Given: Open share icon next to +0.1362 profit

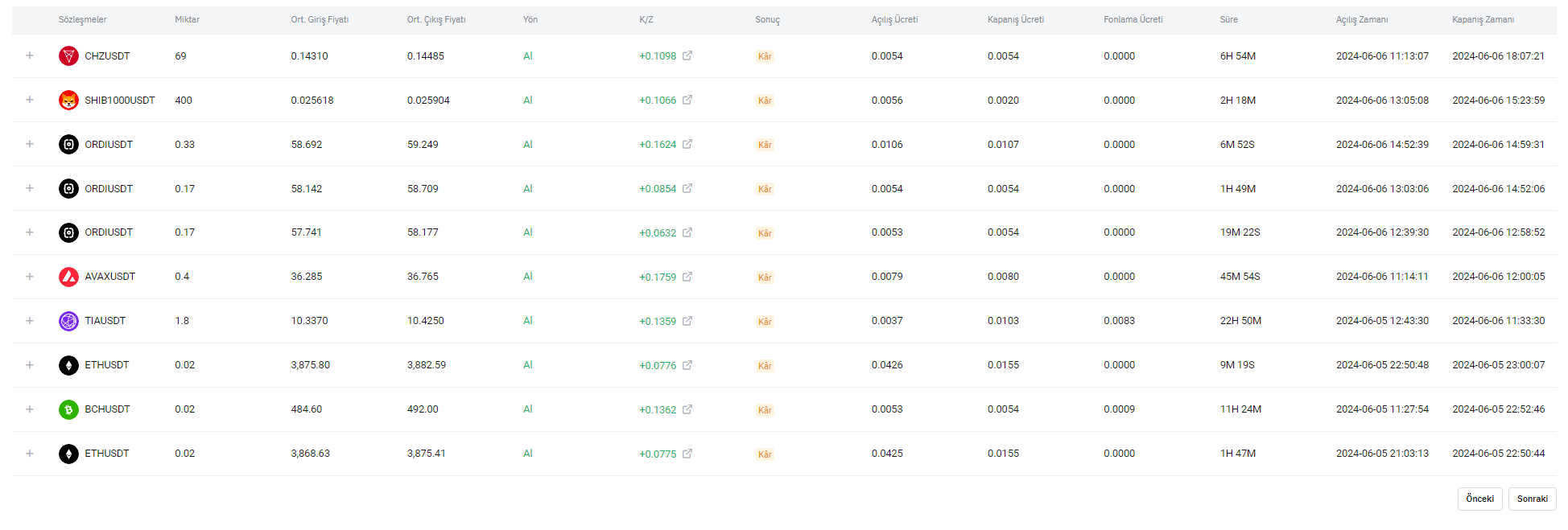Looking at the screenshot, I should click(x=687, y=409).
